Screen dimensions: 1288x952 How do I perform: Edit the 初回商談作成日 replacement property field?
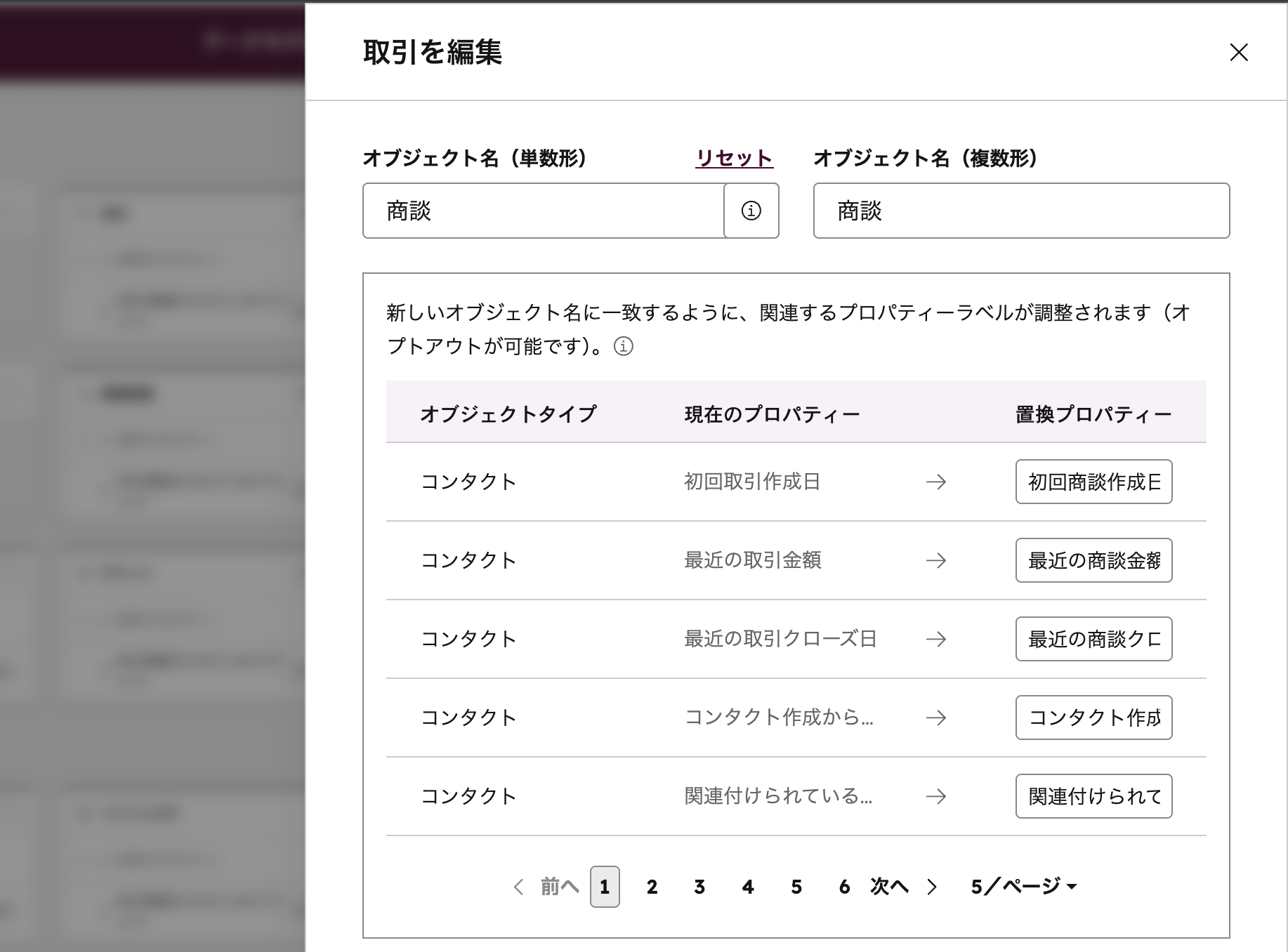pyautogui.click(x=1093, y=482)
